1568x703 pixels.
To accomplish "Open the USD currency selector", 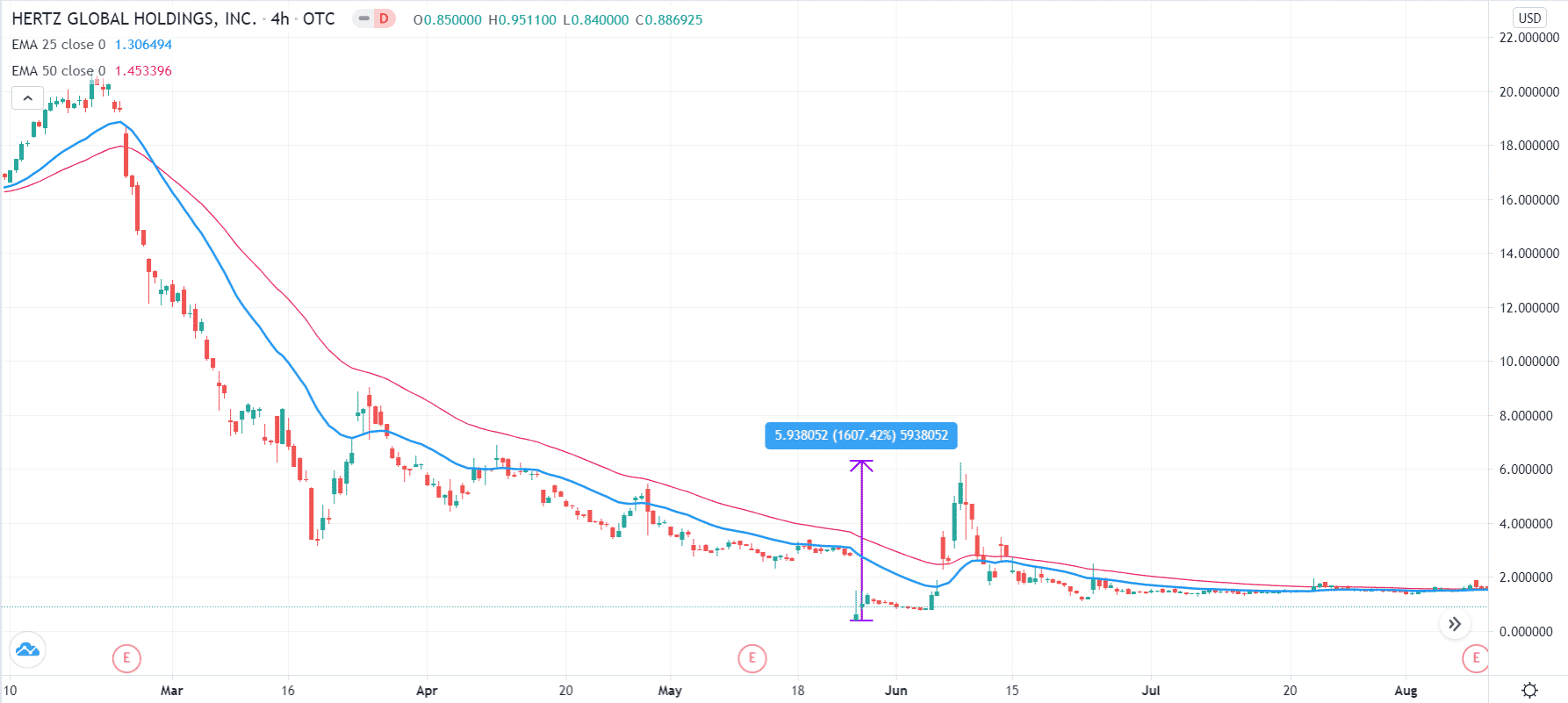I will coord(1529,18).
